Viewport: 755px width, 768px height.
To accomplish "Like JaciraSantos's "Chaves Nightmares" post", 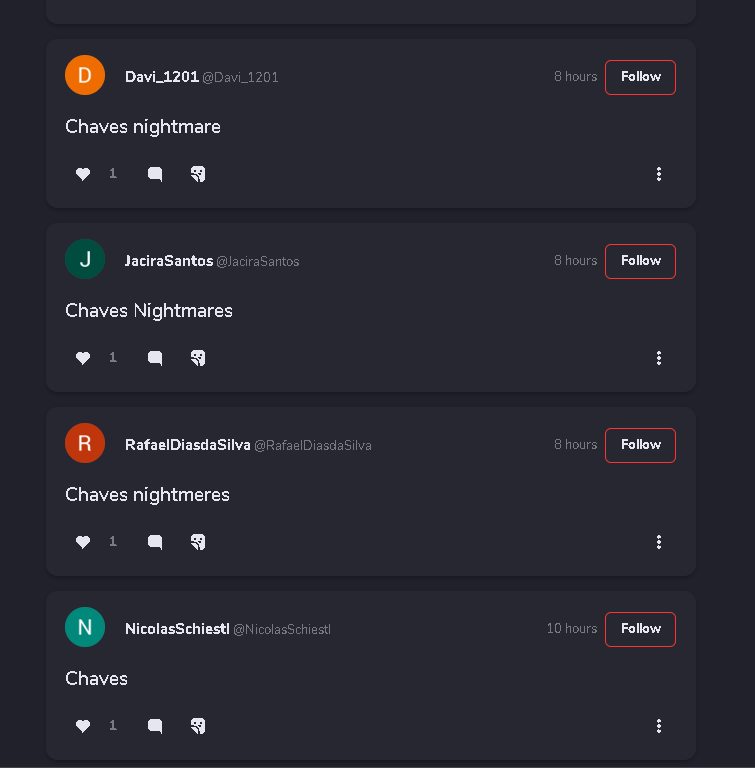I will pos(83,358).
